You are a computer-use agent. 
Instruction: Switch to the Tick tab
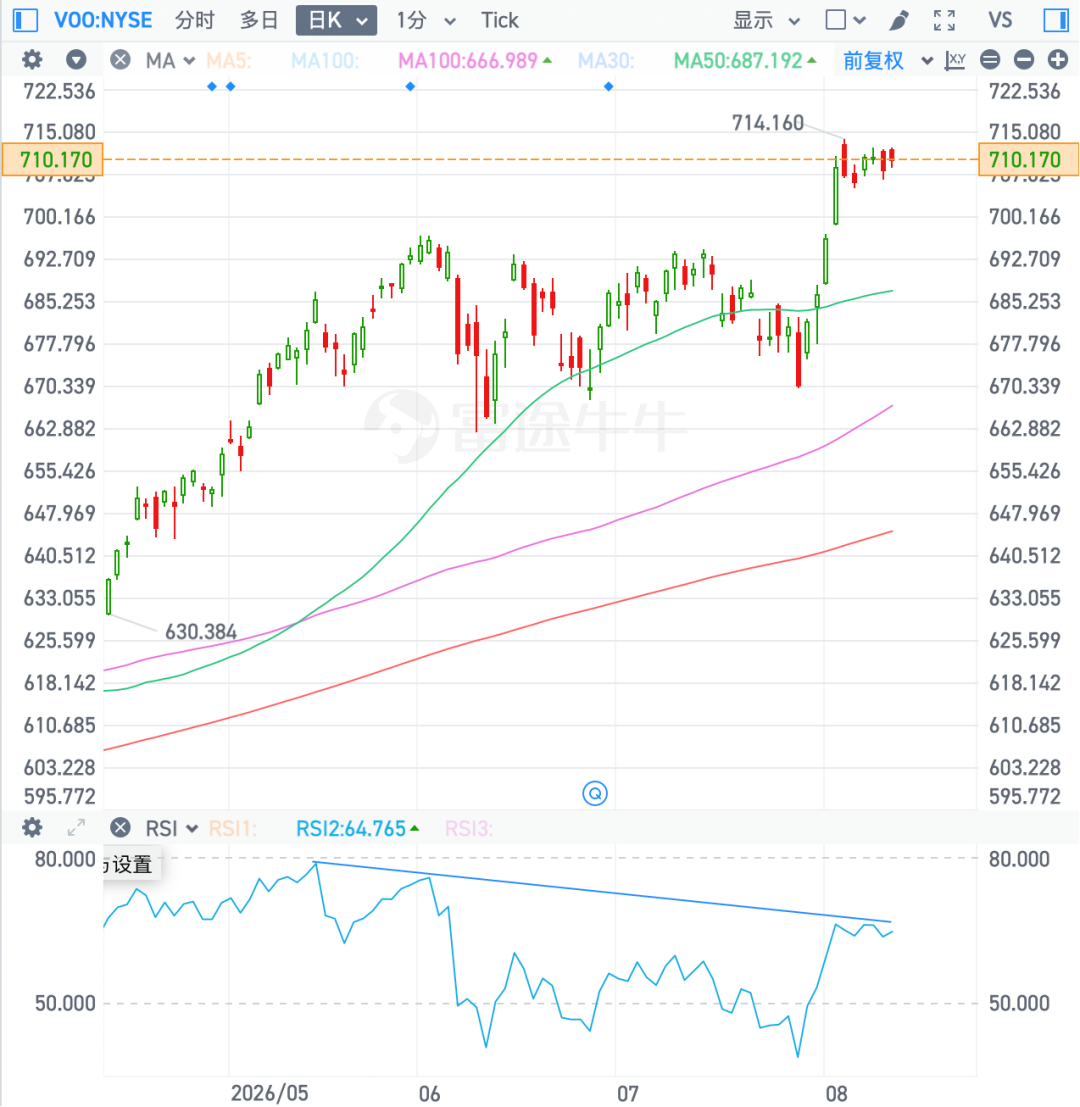[500, 20]
